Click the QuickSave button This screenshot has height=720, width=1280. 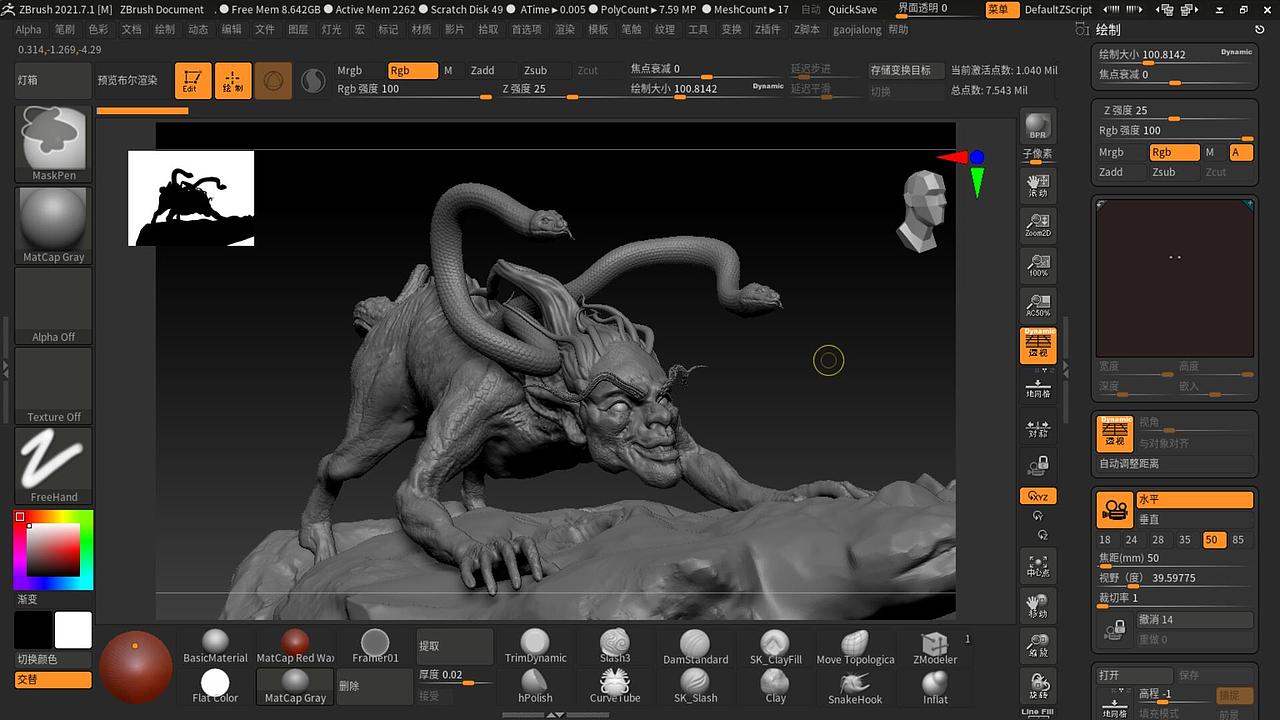(853, 9)
